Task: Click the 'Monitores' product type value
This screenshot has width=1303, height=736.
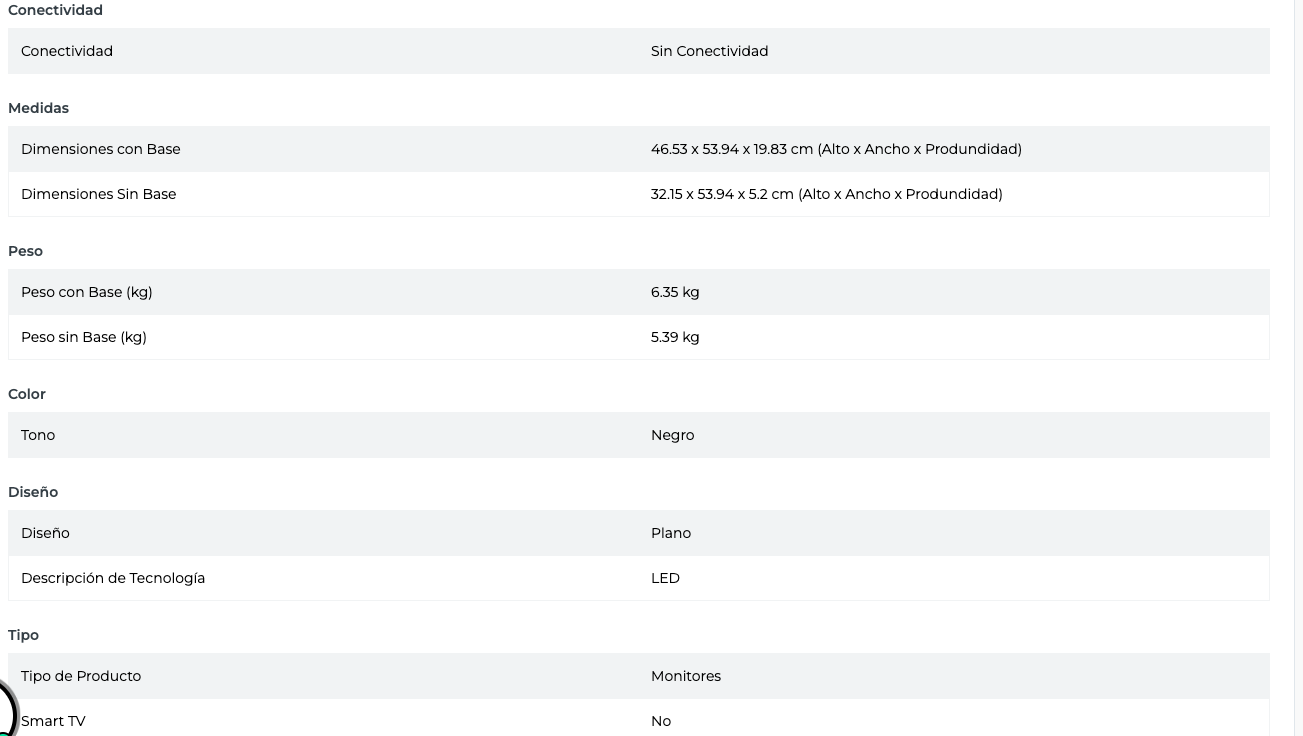Action: click(686, 676)
